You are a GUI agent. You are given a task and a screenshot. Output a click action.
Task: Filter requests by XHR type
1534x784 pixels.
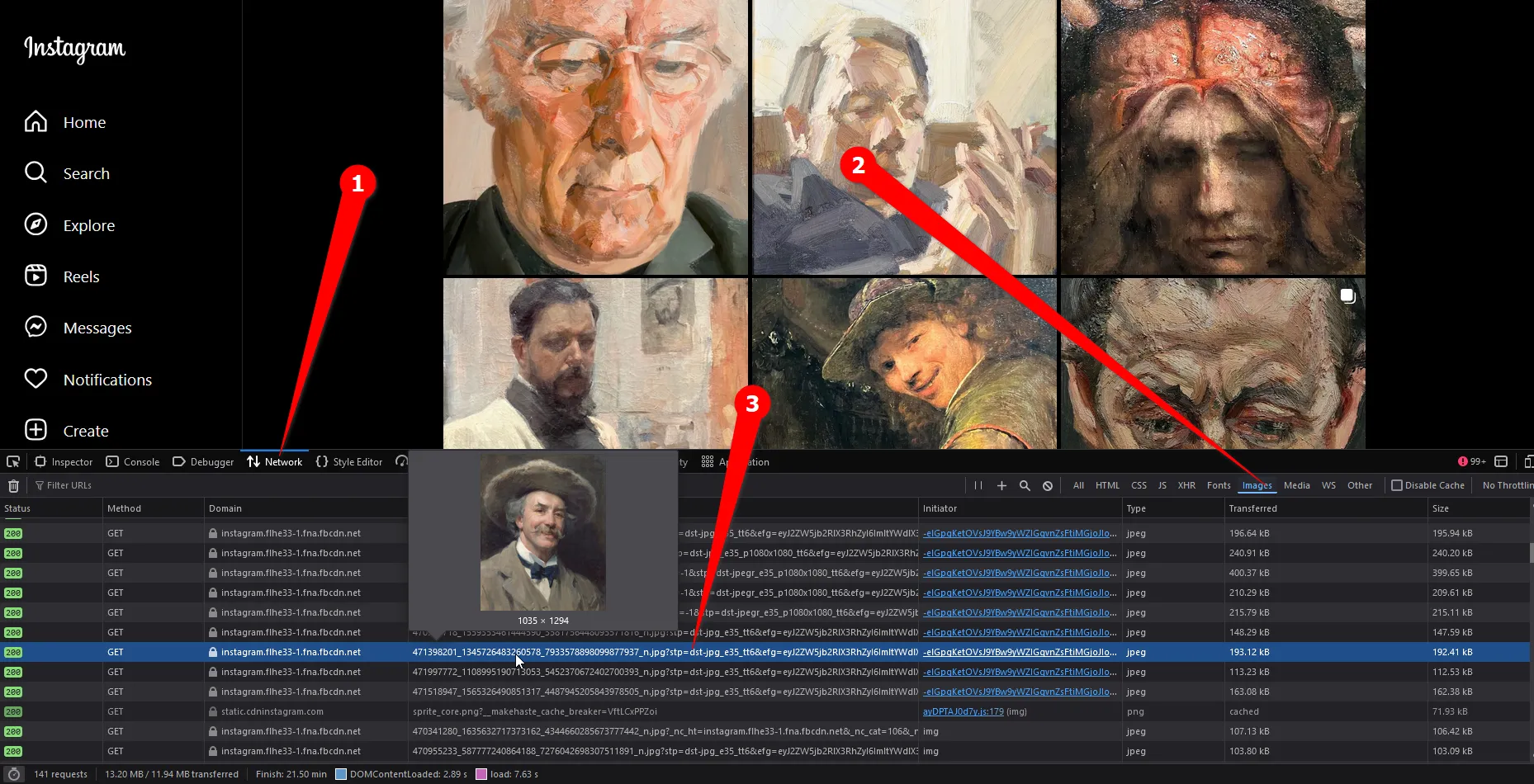pyautogui.click(x=1186, y=485)
